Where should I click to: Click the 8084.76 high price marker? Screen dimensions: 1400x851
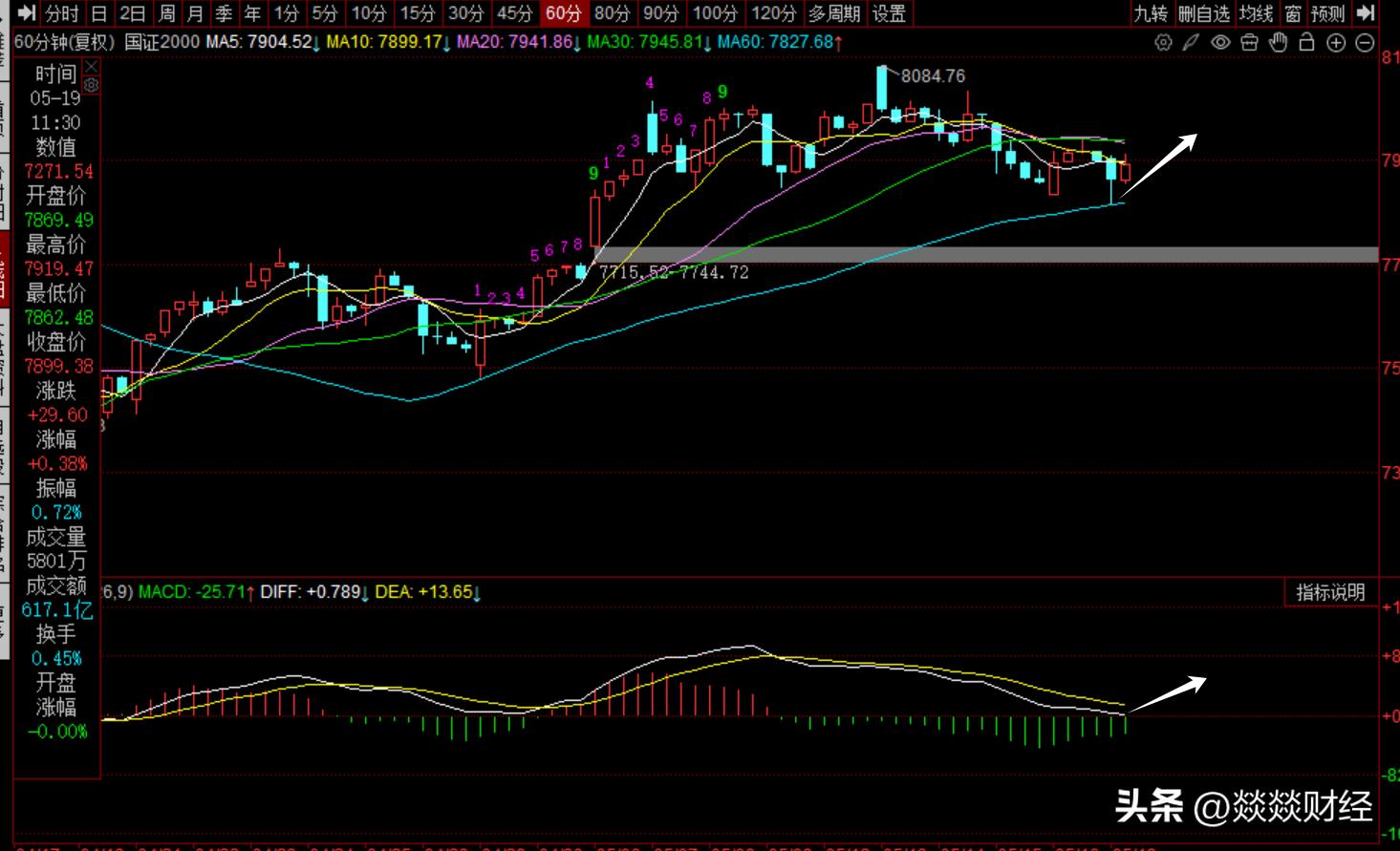click(x=933, y=75)
